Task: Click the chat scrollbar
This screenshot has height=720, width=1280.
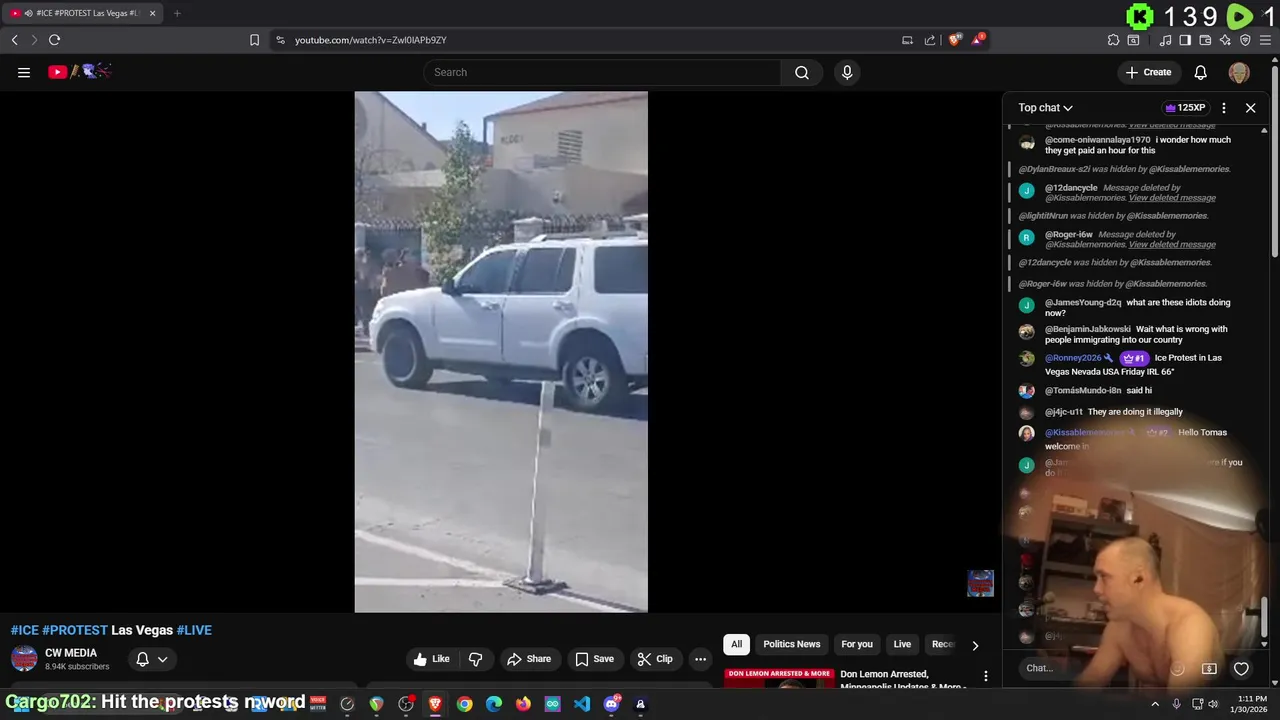Action: click(1264, 616)
